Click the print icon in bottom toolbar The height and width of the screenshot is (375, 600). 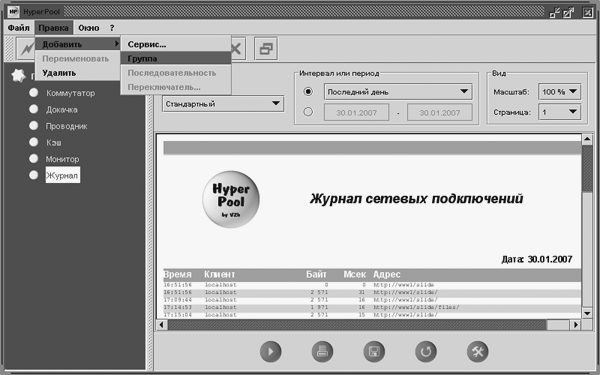tap(322, 351)
